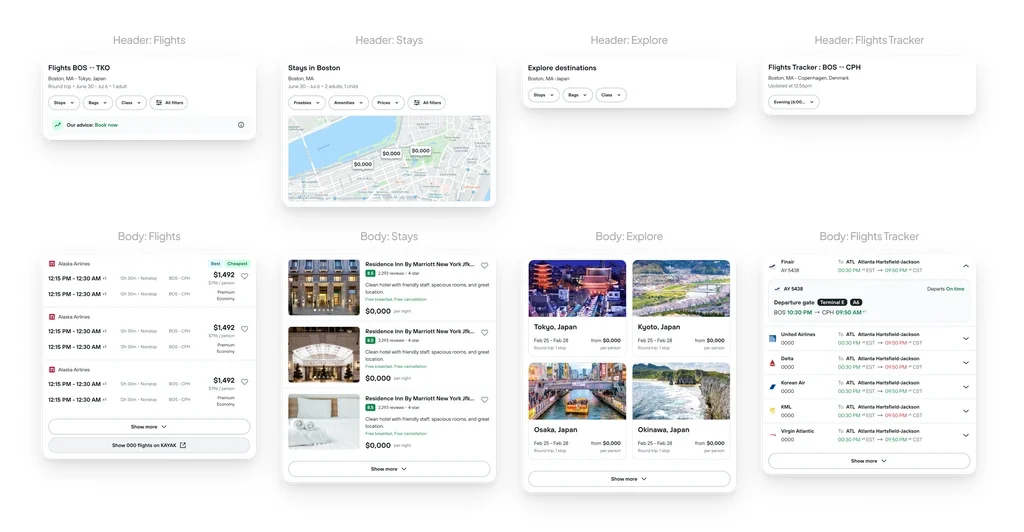Click the Departs On time status text
The height and width of the screenshot is (532, 1024).
click(x=945, y=289)
